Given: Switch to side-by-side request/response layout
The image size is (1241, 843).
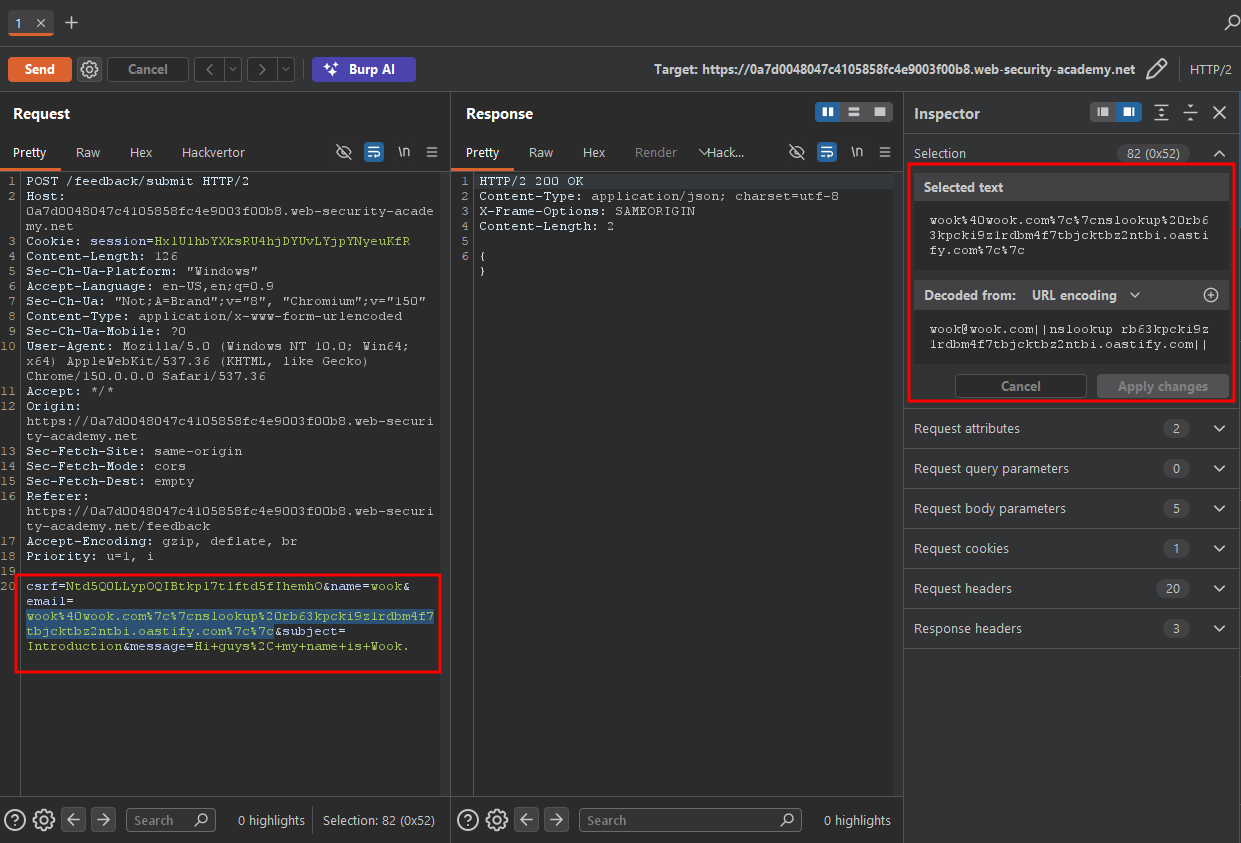Looking at the screenshot, I should [x=828, y=112].
